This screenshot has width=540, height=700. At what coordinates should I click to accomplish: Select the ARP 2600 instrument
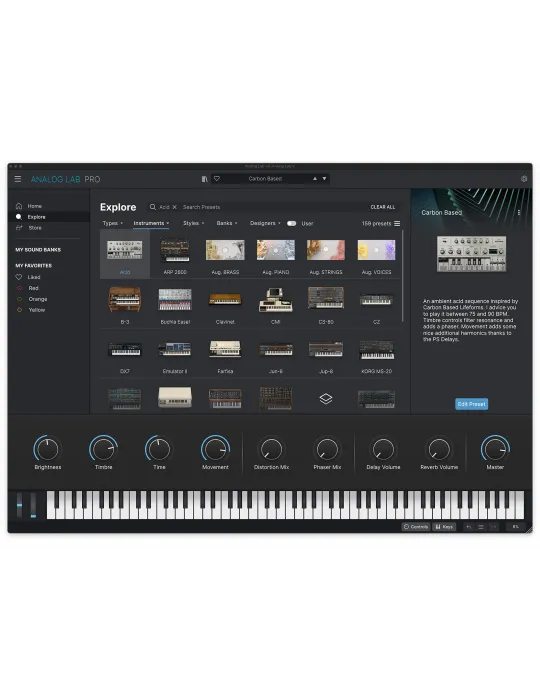point(175,255)
